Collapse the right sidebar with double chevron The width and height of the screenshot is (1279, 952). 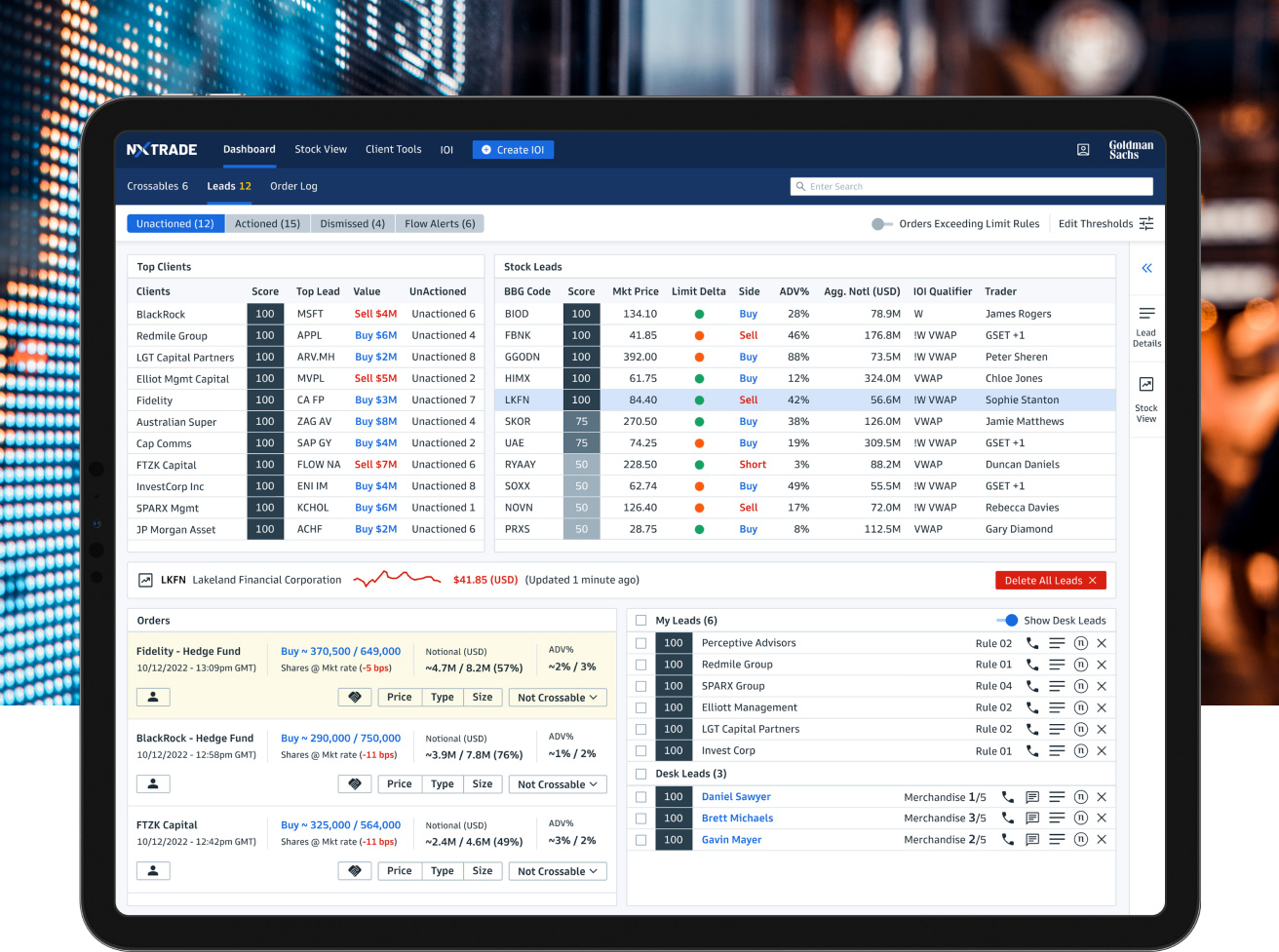click(x=1146, y=268)
